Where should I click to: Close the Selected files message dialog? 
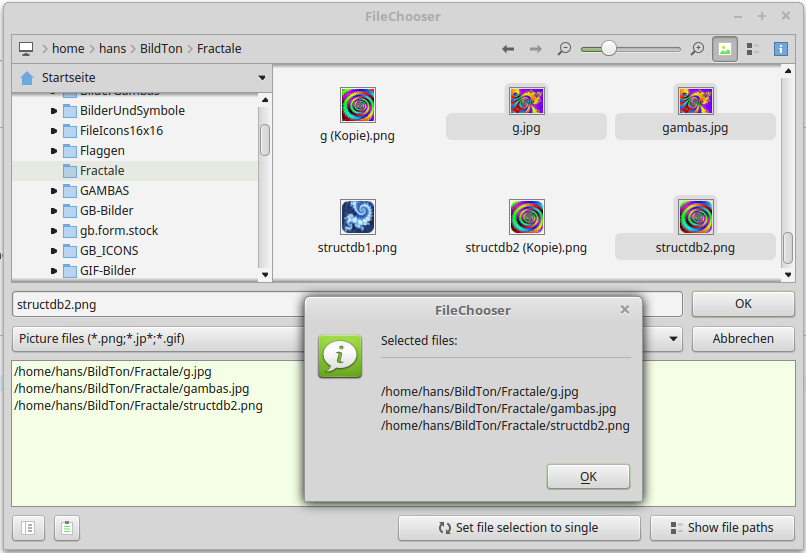pos(625,310)
